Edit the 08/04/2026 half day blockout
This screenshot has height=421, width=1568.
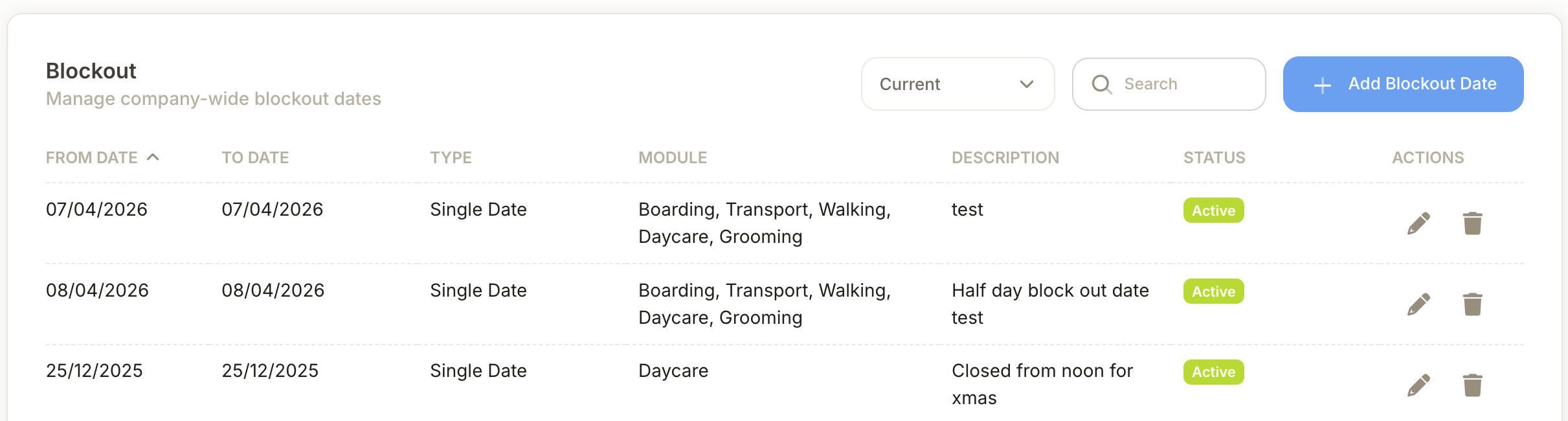pyautogui.click(x=1418, y=304)
